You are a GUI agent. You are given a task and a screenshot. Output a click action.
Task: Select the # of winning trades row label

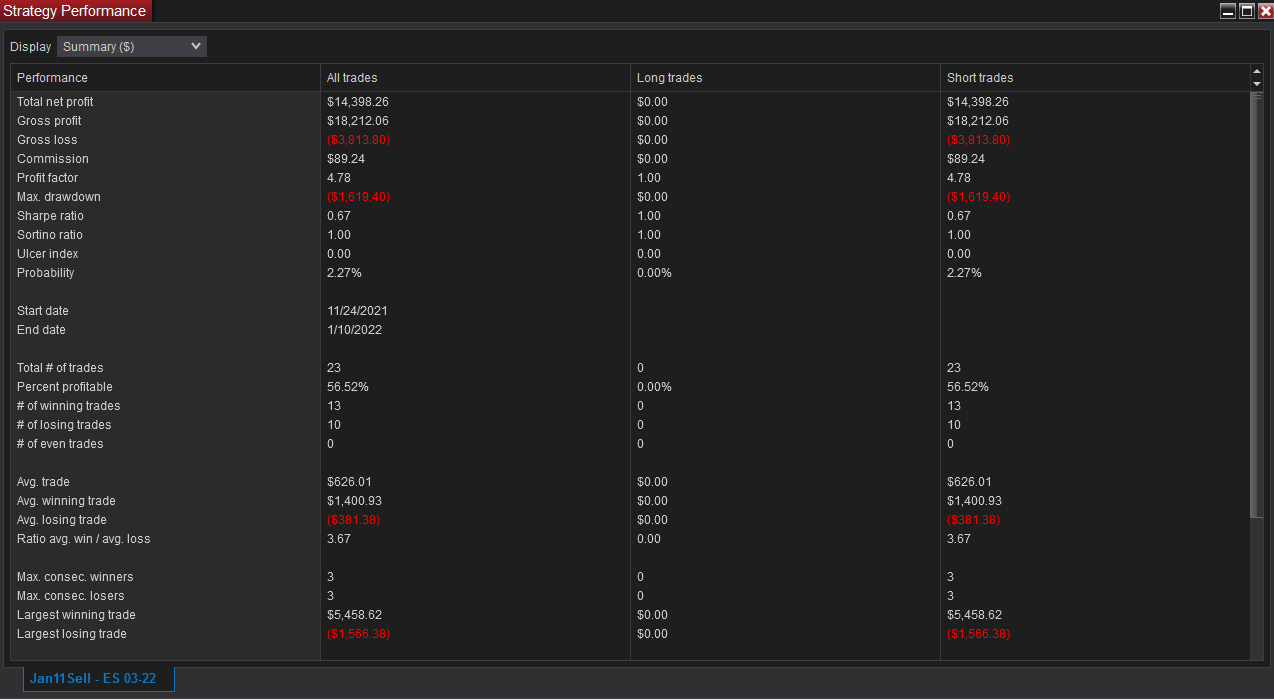click(x=68, y=406)
